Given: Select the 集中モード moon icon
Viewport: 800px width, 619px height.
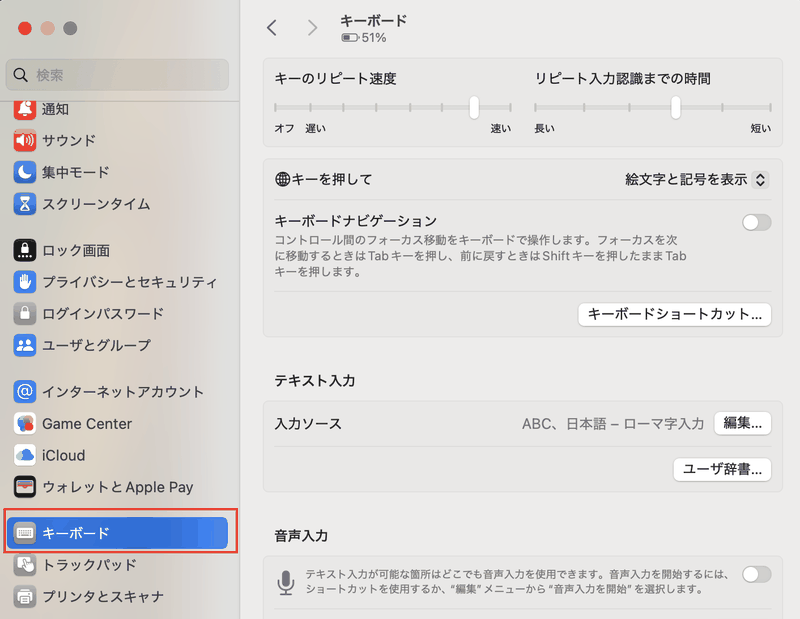Looking at the screenshot, I should click(24, 172).
